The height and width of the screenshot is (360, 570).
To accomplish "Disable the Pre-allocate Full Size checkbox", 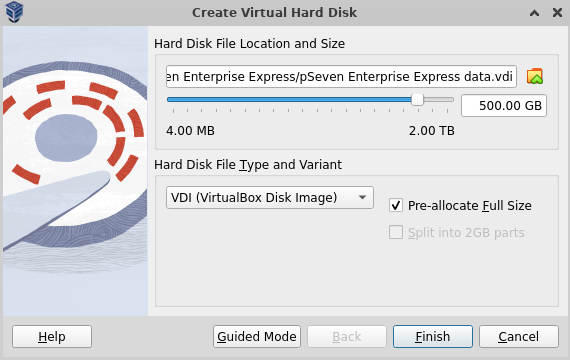I will point(396,205).
